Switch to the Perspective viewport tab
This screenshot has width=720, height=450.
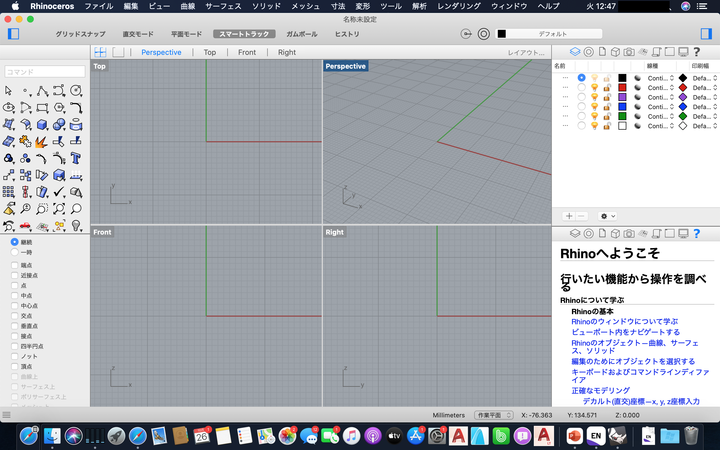[161, 52]
